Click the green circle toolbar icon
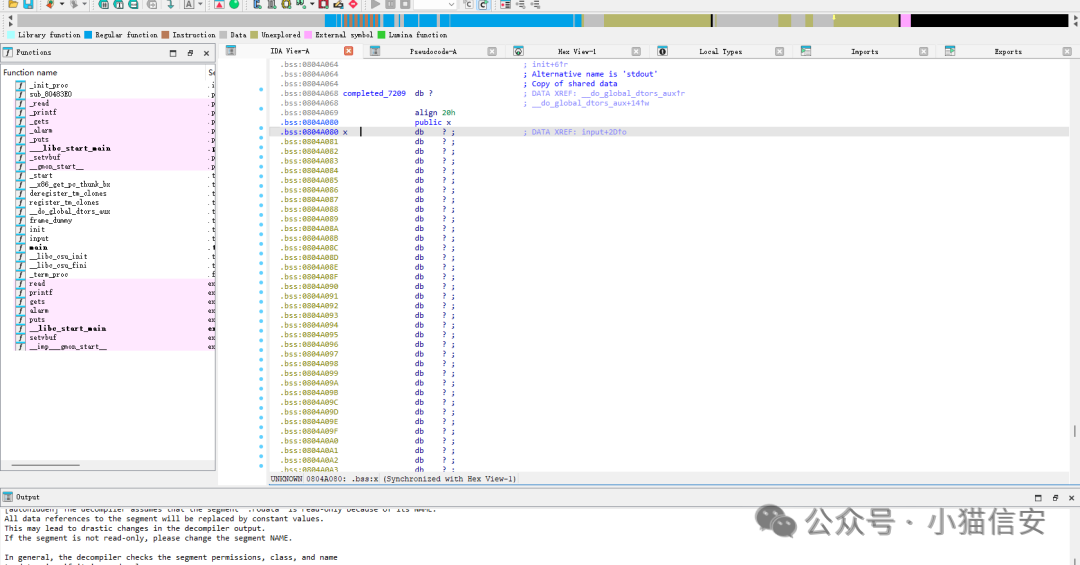 tap(234, 4)
